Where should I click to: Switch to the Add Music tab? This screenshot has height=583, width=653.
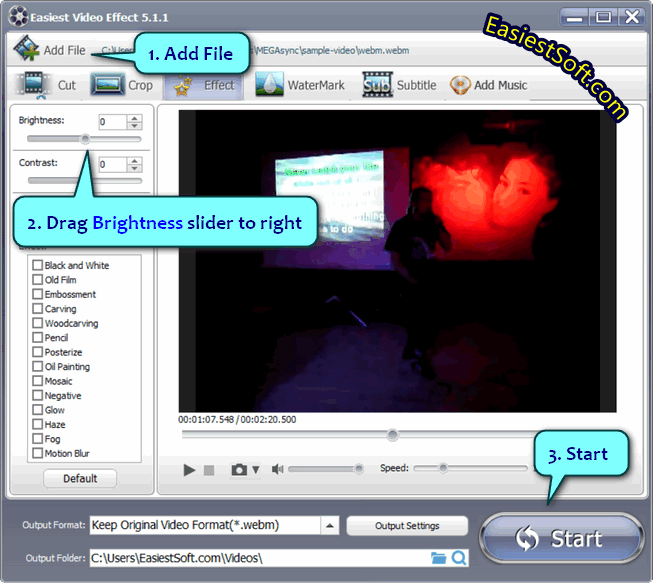[x=488, y=85]
